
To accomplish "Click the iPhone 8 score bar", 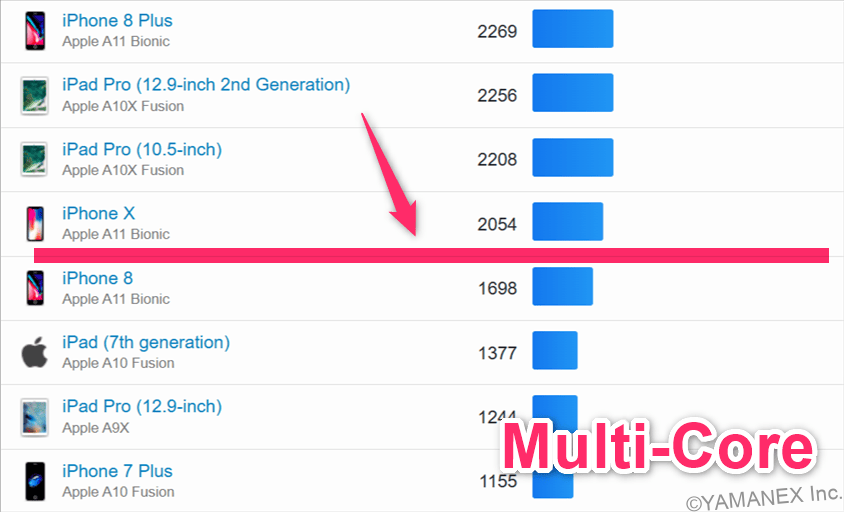I will [x=562, y=286].
